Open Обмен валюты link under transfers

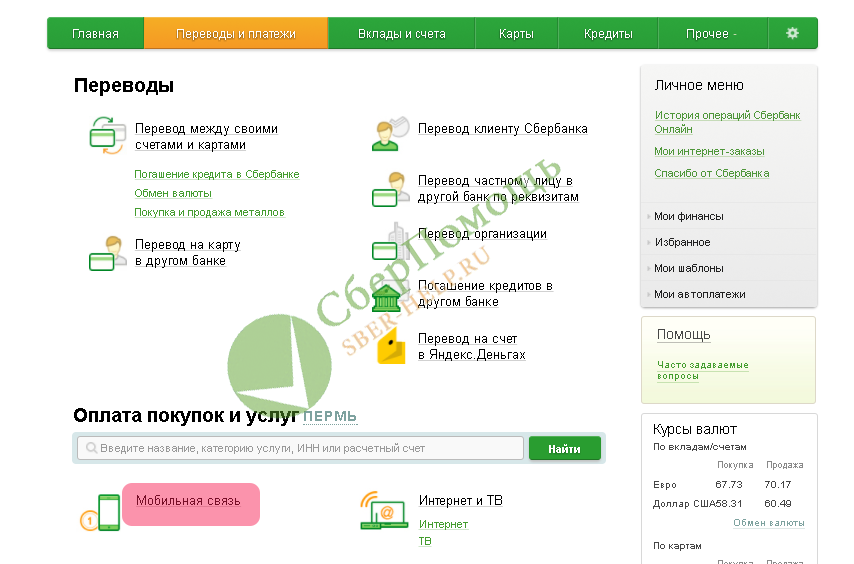(x=173, y=193)
